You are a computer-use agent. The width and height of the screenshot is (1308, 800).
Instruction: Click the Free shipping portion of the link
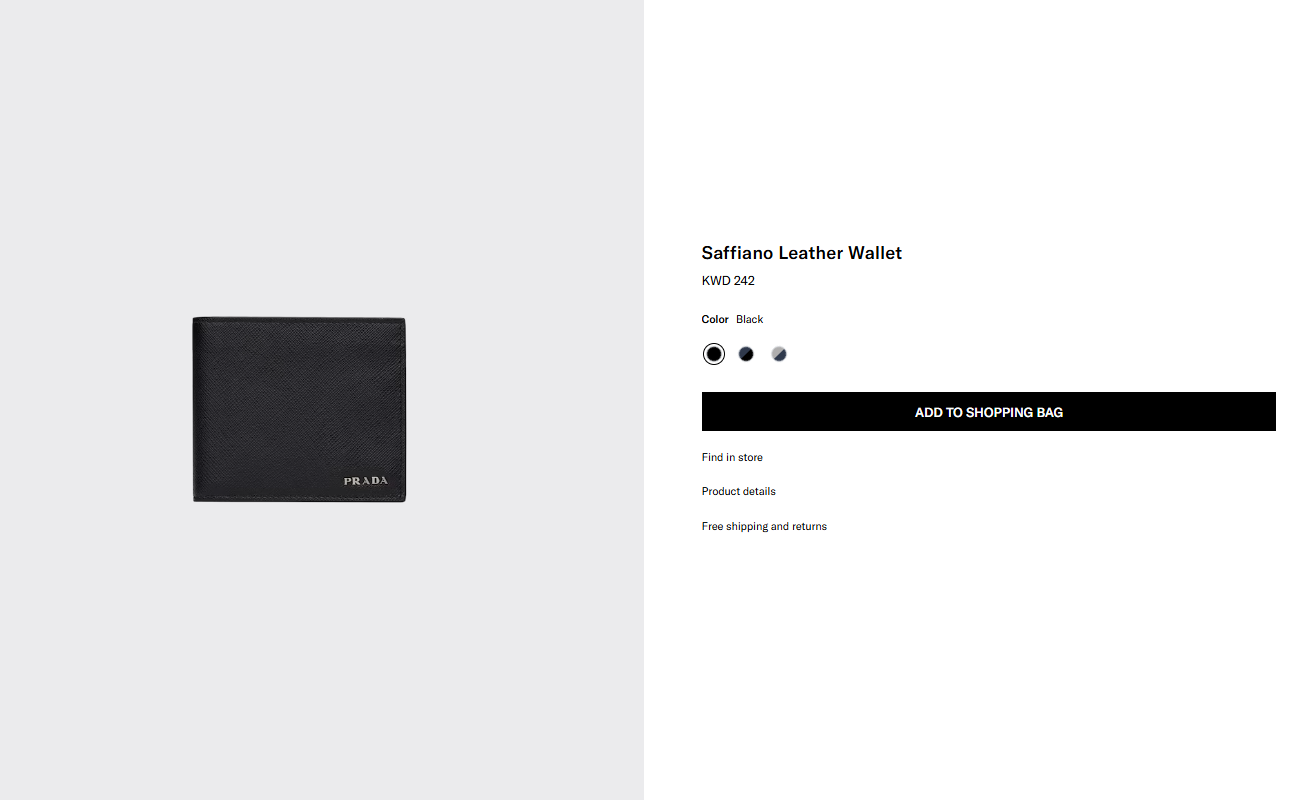tap(735, 526)
